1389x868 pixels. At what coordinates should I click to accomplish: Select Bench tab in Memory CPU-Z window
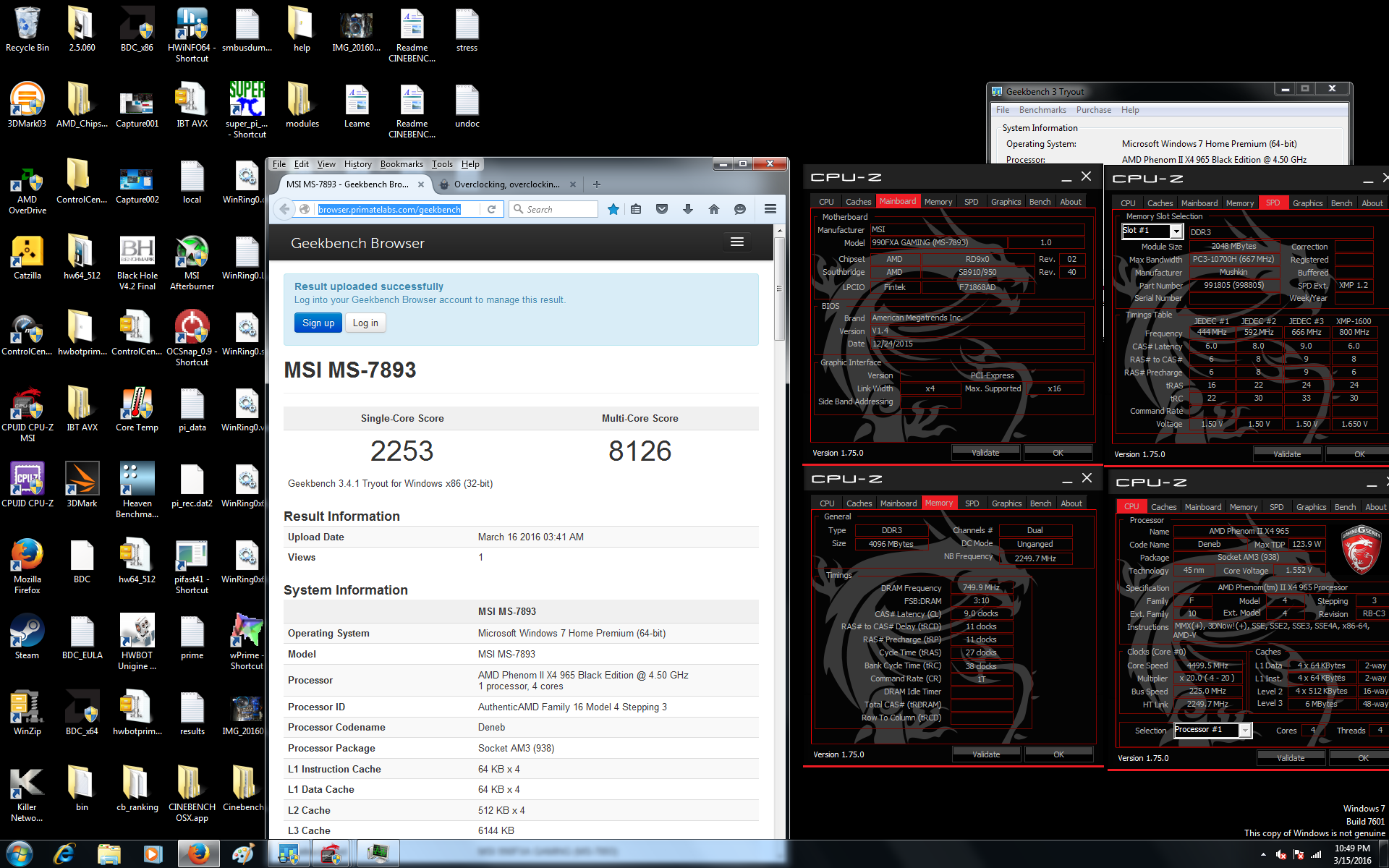pyautogui.click(x=1040, y=503)
